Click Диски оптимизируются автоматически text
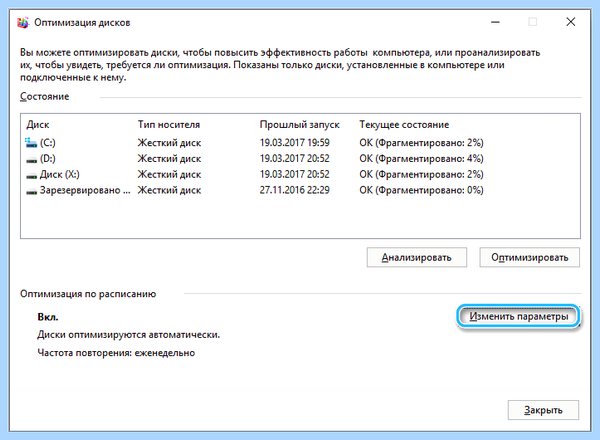This screenshot has height=440, width=600. coord(129,335)
